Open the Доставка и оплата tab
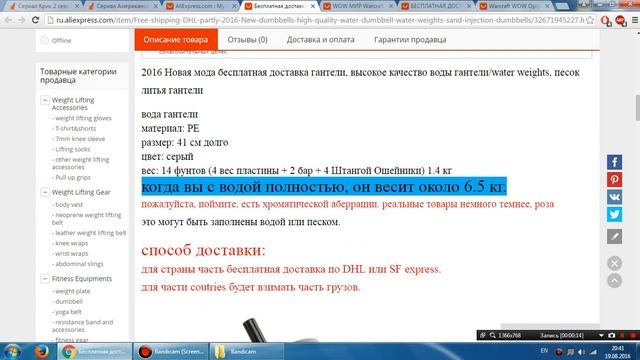This screenshot has height=360, width=640. tap(320, 40)
